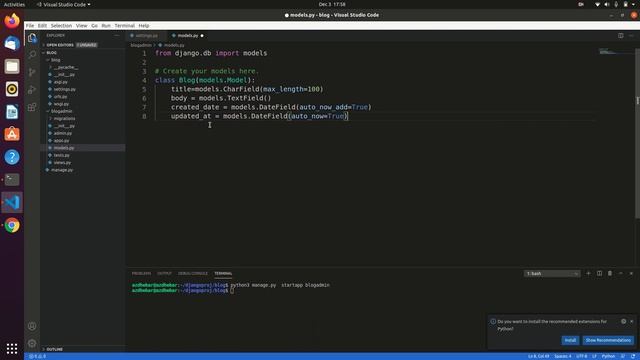Show Applications grid in the dock
The height and width of the screenshot is (360, 640).
pos(12,348)
